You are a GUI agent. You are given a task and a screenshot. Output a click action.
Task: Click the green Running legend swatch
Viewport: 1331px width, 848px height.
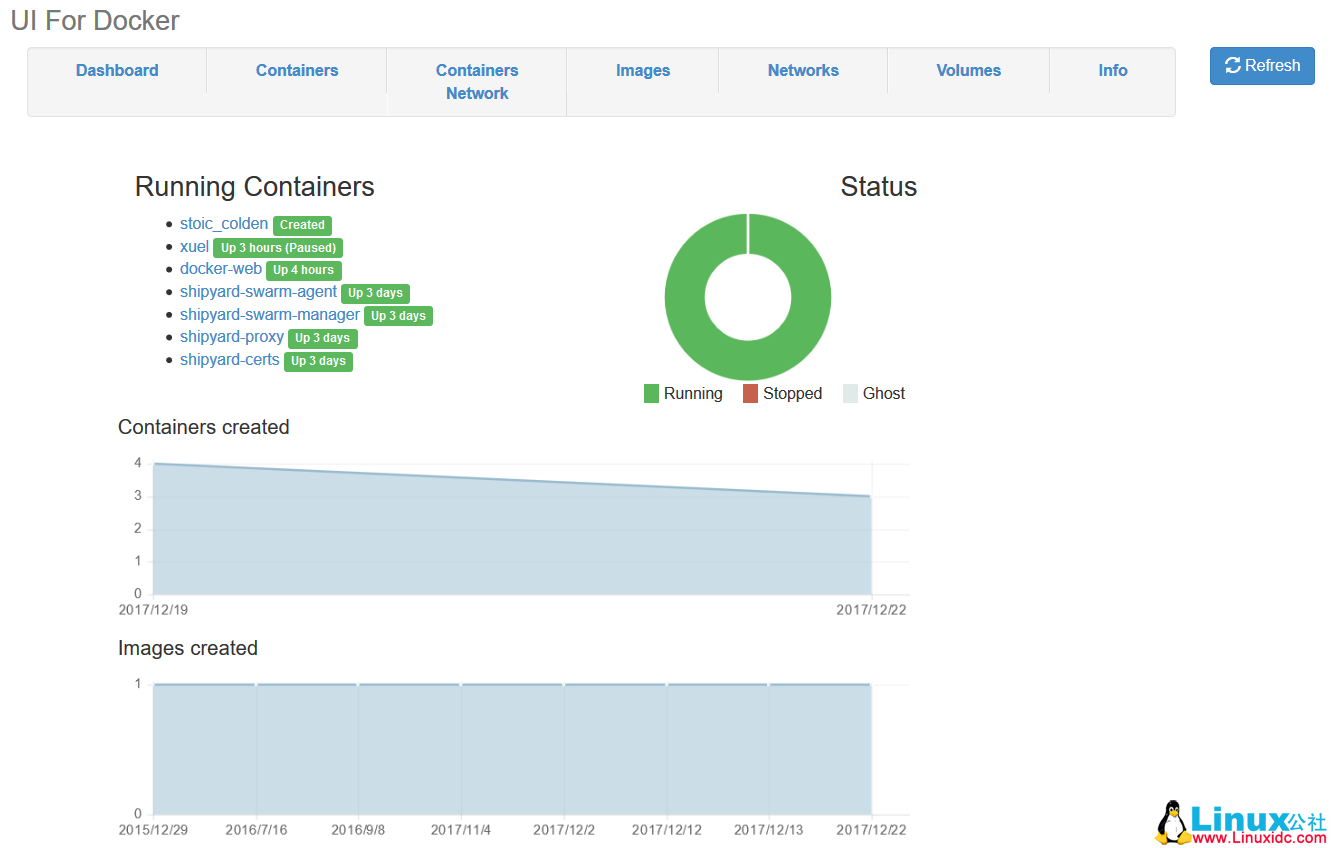(x=651, y=394)
